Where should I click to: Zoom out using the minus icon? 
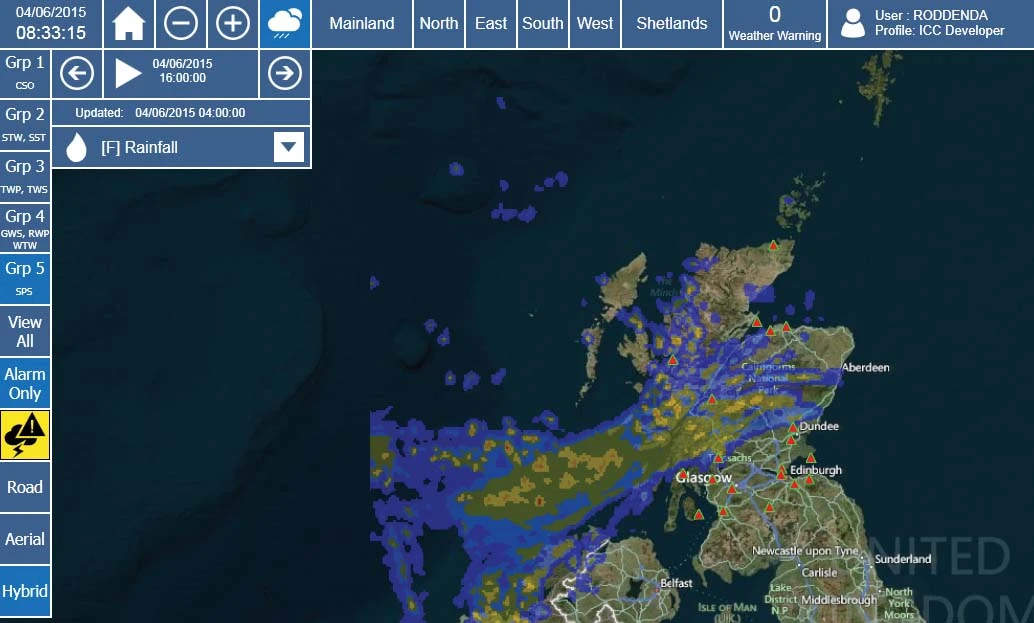coord(181,23)
